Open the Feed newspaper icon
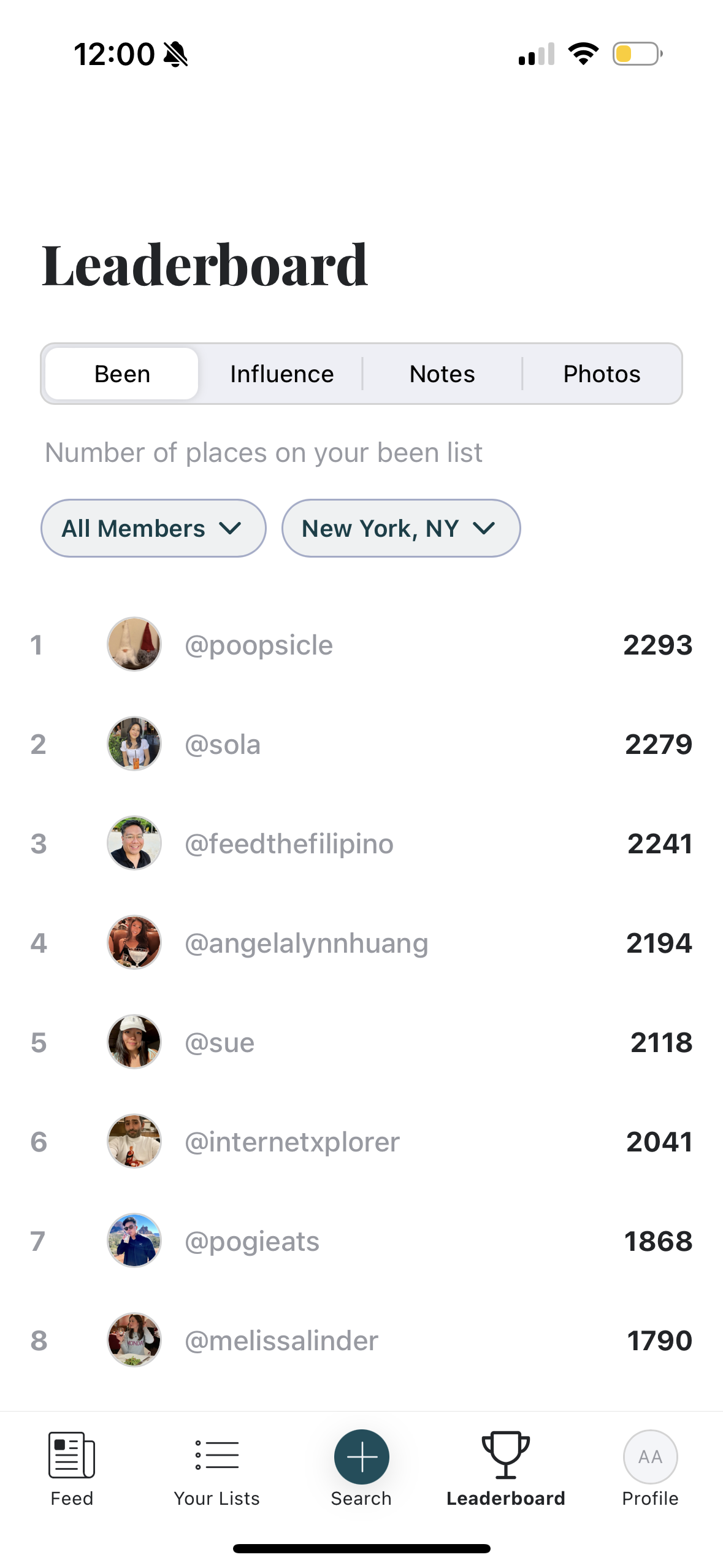Screen dimensions: 723x1568 point(72,1455)
